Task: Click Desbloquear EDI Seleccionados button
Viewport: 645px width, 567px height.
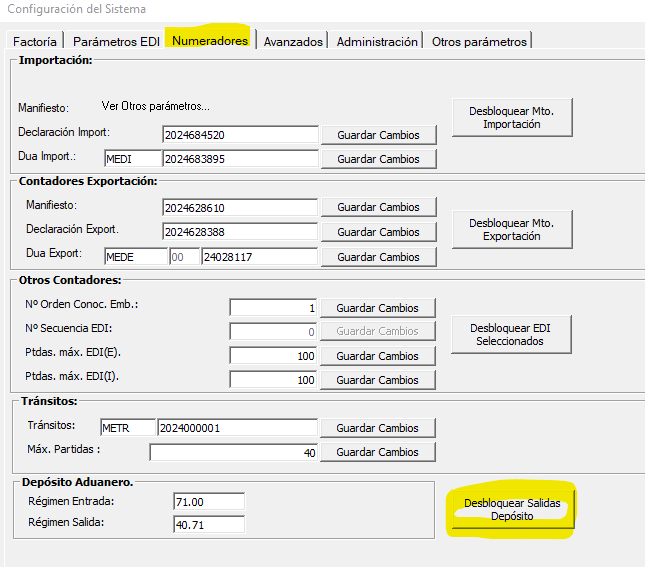Action: pos(511,334)
